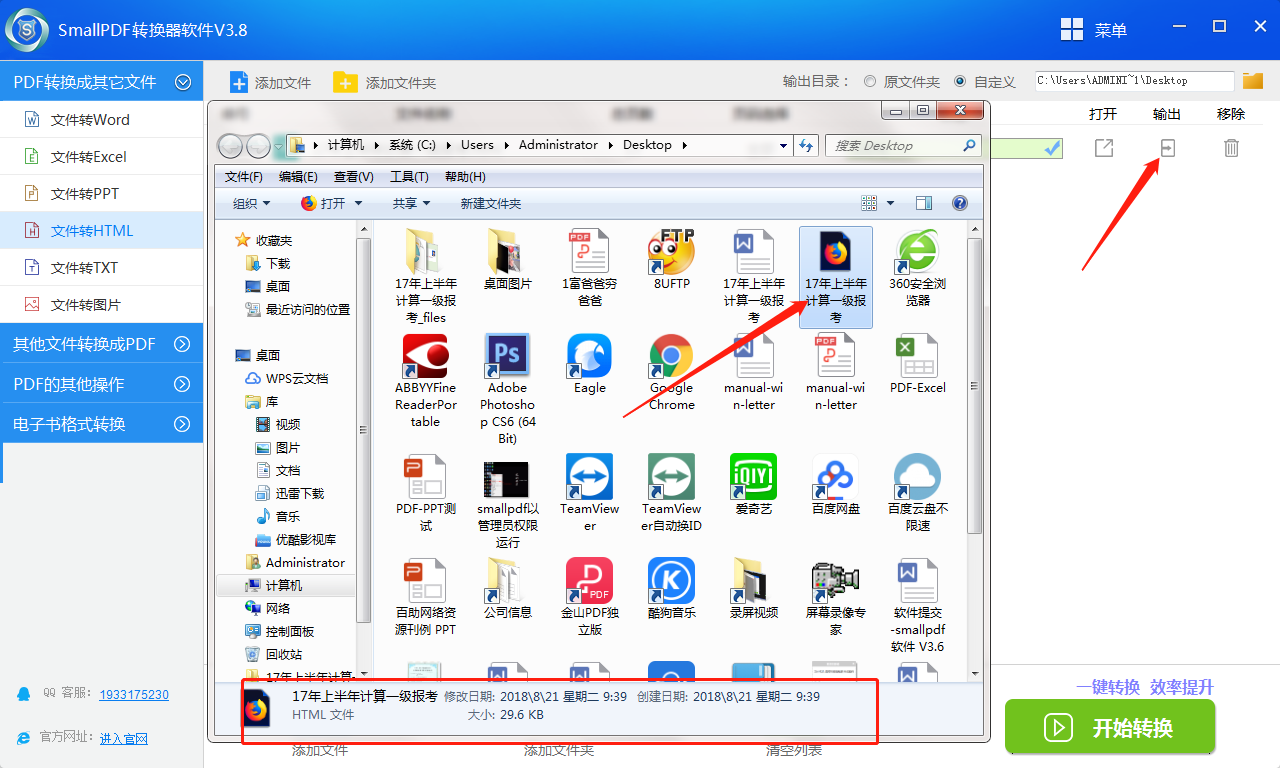Click the output-folder icon in SmallPDF list
The height and width of the screenshot is (768, 1280).
(x=1167, y=148)
